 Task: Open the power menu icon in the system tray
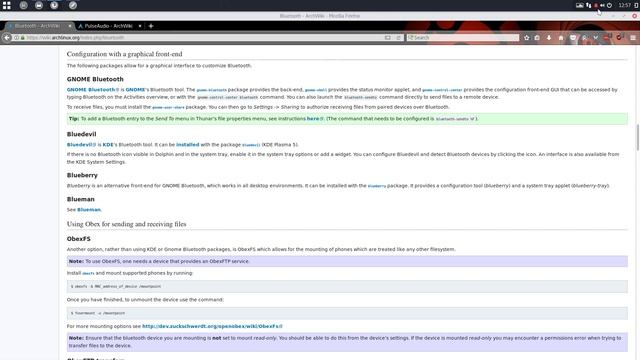(609, 5)
